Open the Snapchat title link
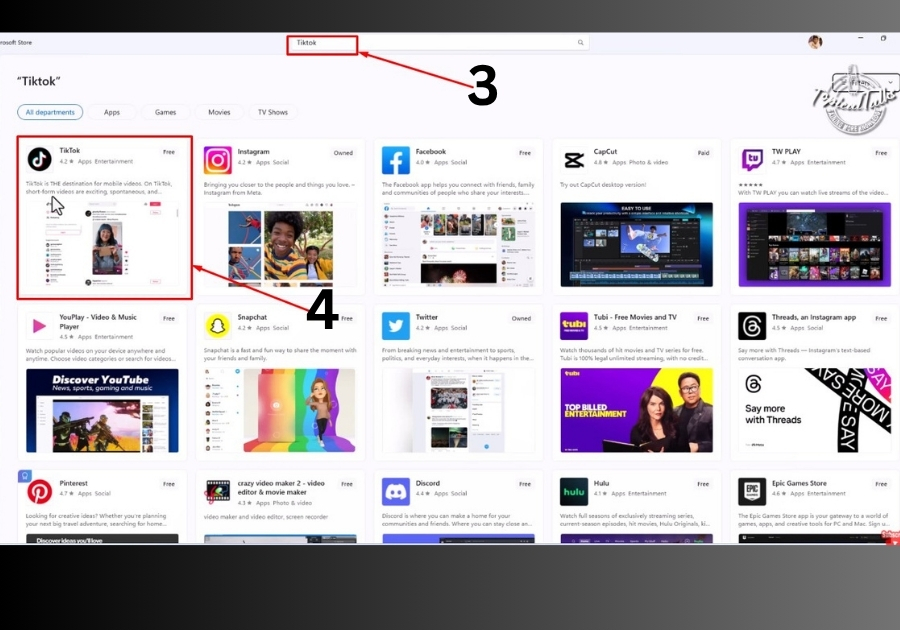Image resolution: width=900 pixels, height=630 pixels. (x=252, y=317)
